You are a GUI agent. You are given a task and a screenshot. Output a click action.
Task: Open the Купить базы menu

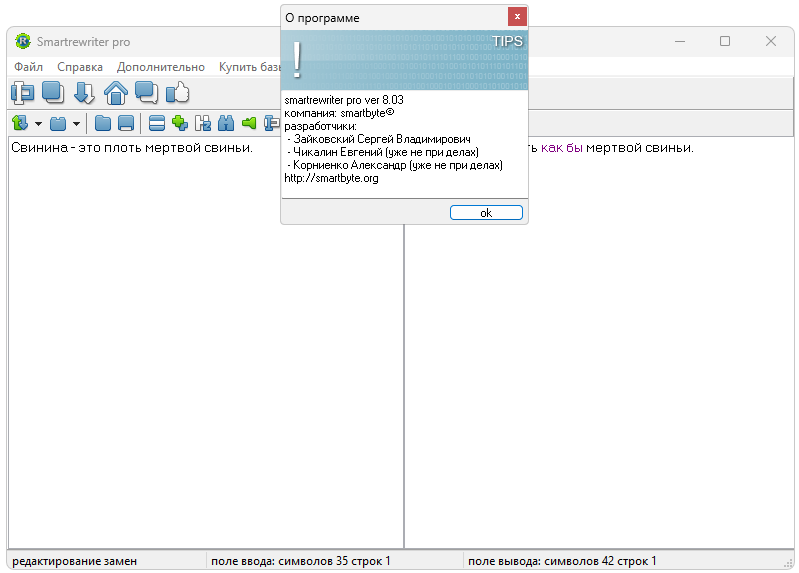[249, 67]
